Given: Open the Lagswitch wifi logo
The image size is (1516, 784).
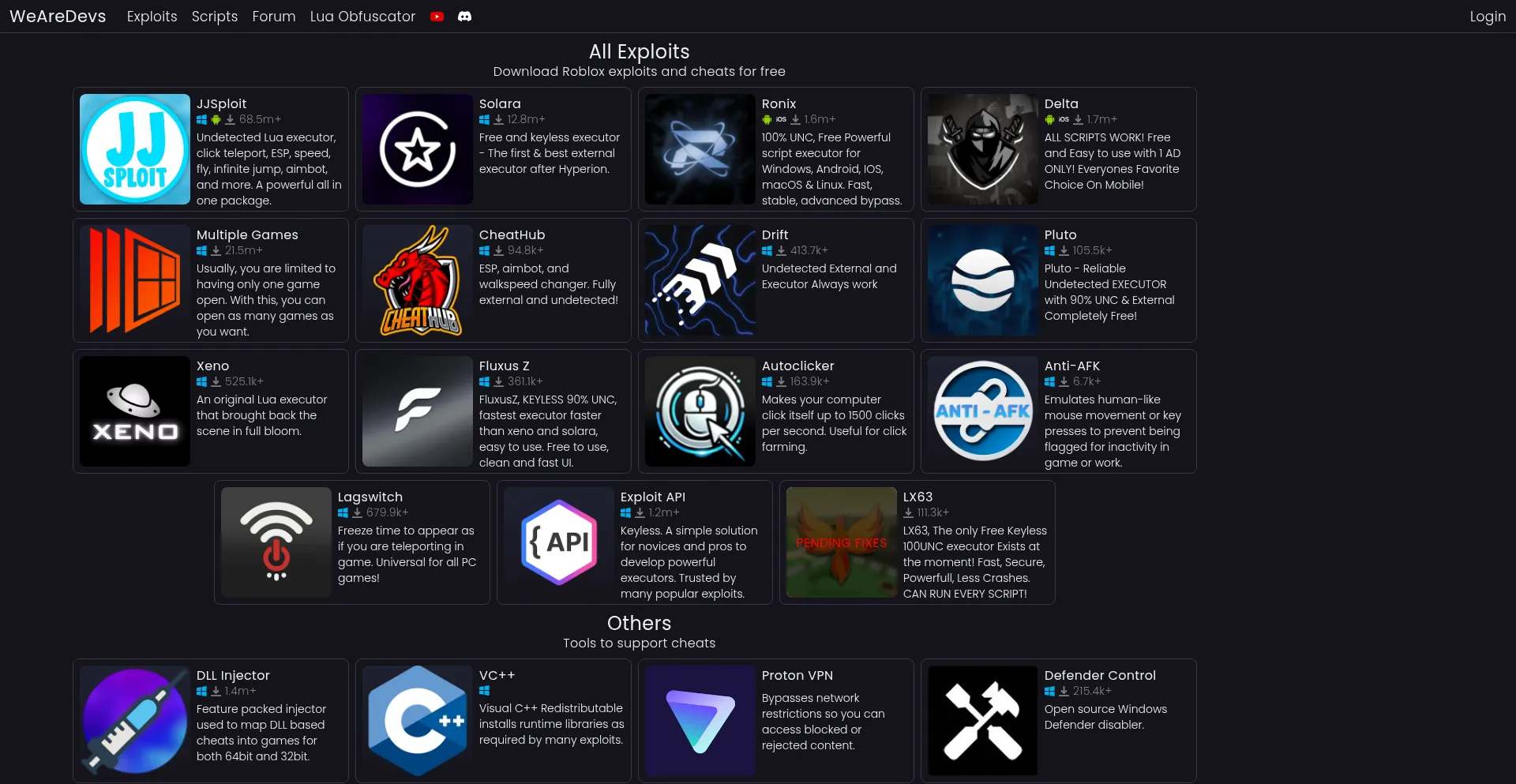Looking at the screenshot, I should point(276,542).
